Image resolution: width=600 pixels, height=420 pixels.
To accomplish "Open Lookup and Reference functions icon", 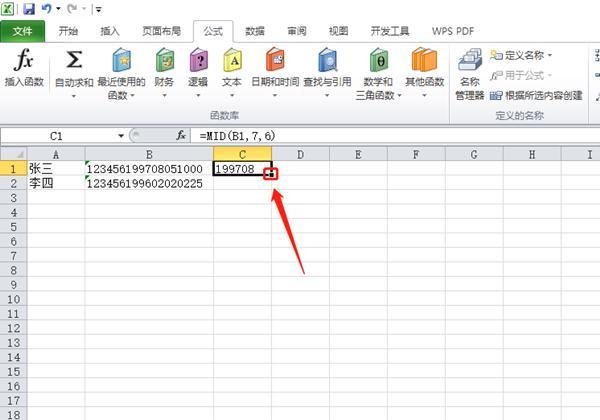I will (x=328, y=60).
